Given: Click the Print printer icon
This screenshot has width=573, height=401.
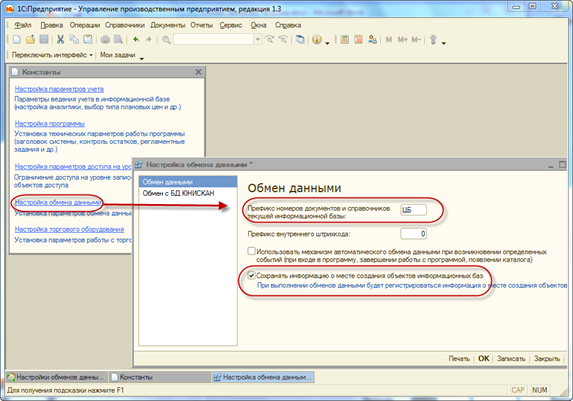Looking at the screenshot, I should (105, 39).
